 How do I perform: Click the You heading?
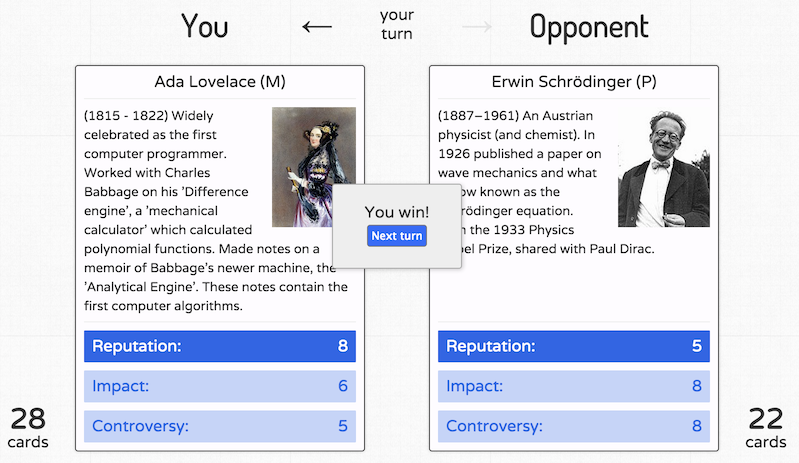[204, 26]
